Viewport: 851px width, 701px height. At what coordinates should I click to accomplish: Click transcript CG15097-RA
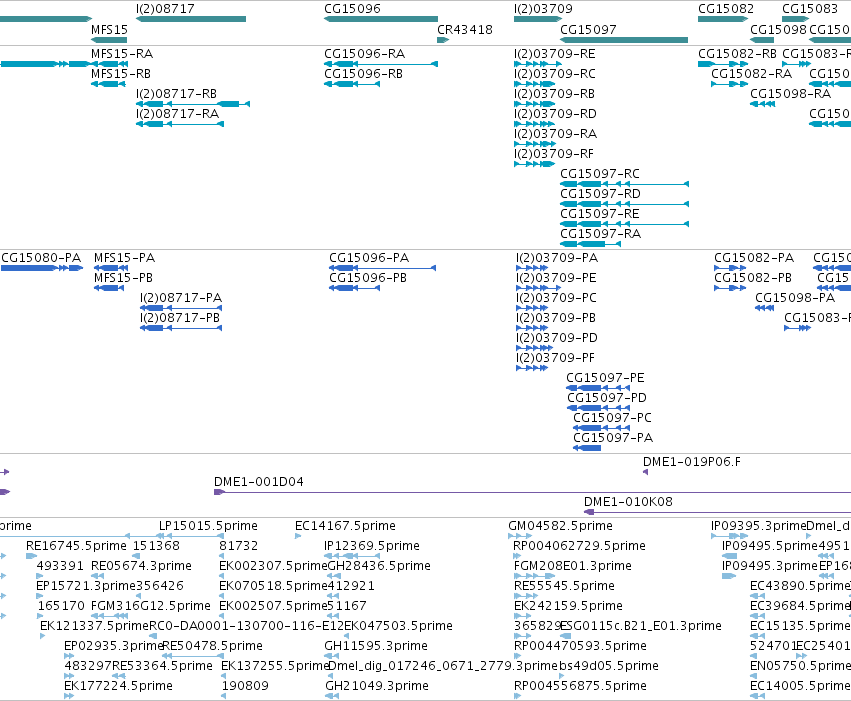tap(590, 244)
